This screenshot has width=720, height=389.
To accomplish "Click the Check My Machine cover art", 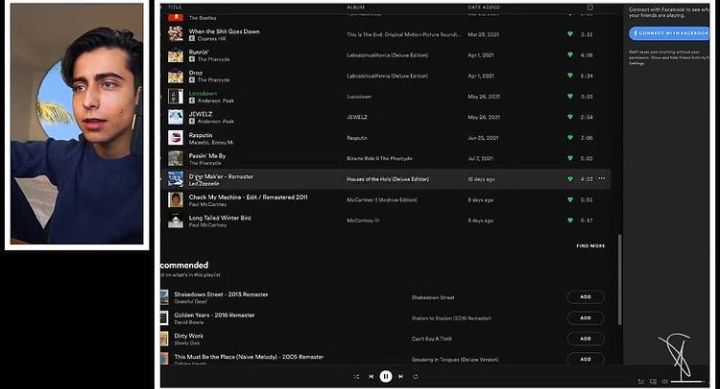I will [x=175, y=200].
